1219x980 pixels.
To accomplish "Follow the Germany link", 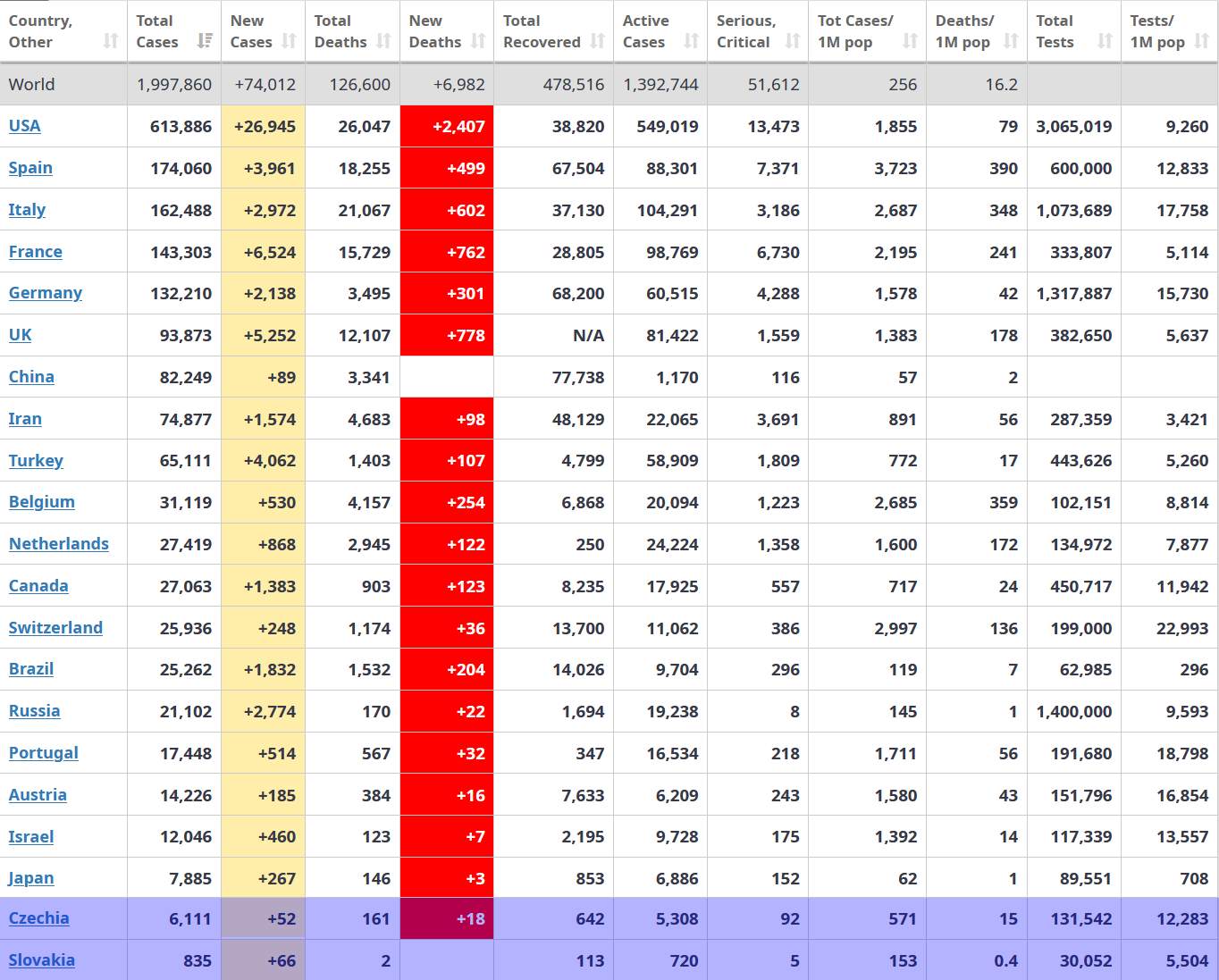I will (x=46, y=293).
